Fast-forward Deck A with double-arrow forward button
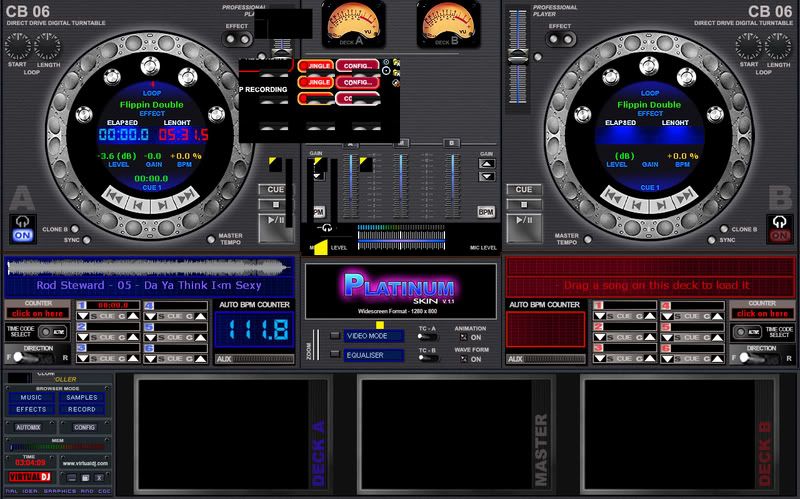Screen dimensions: 800x499 coord(187,196)
